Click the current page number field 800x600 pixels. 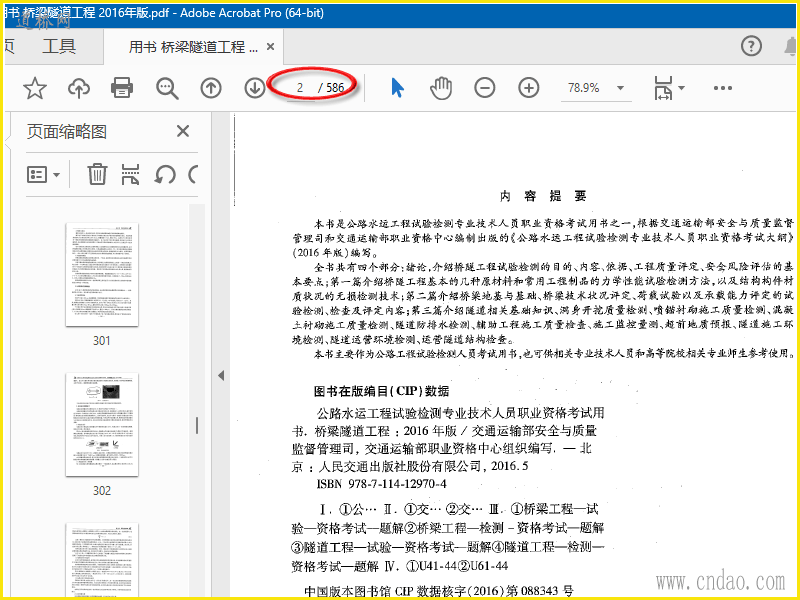click(x=299, y=88)
